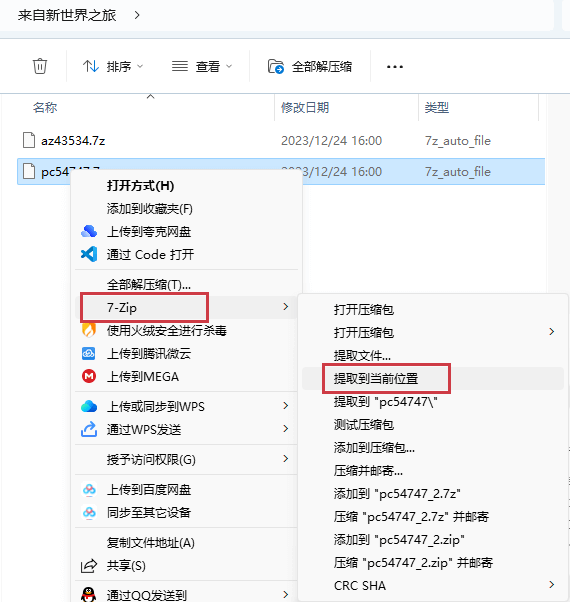Viewport: 570px width, 602px height.
Task: Click the sort arrows icon
Action: (91, 66)
